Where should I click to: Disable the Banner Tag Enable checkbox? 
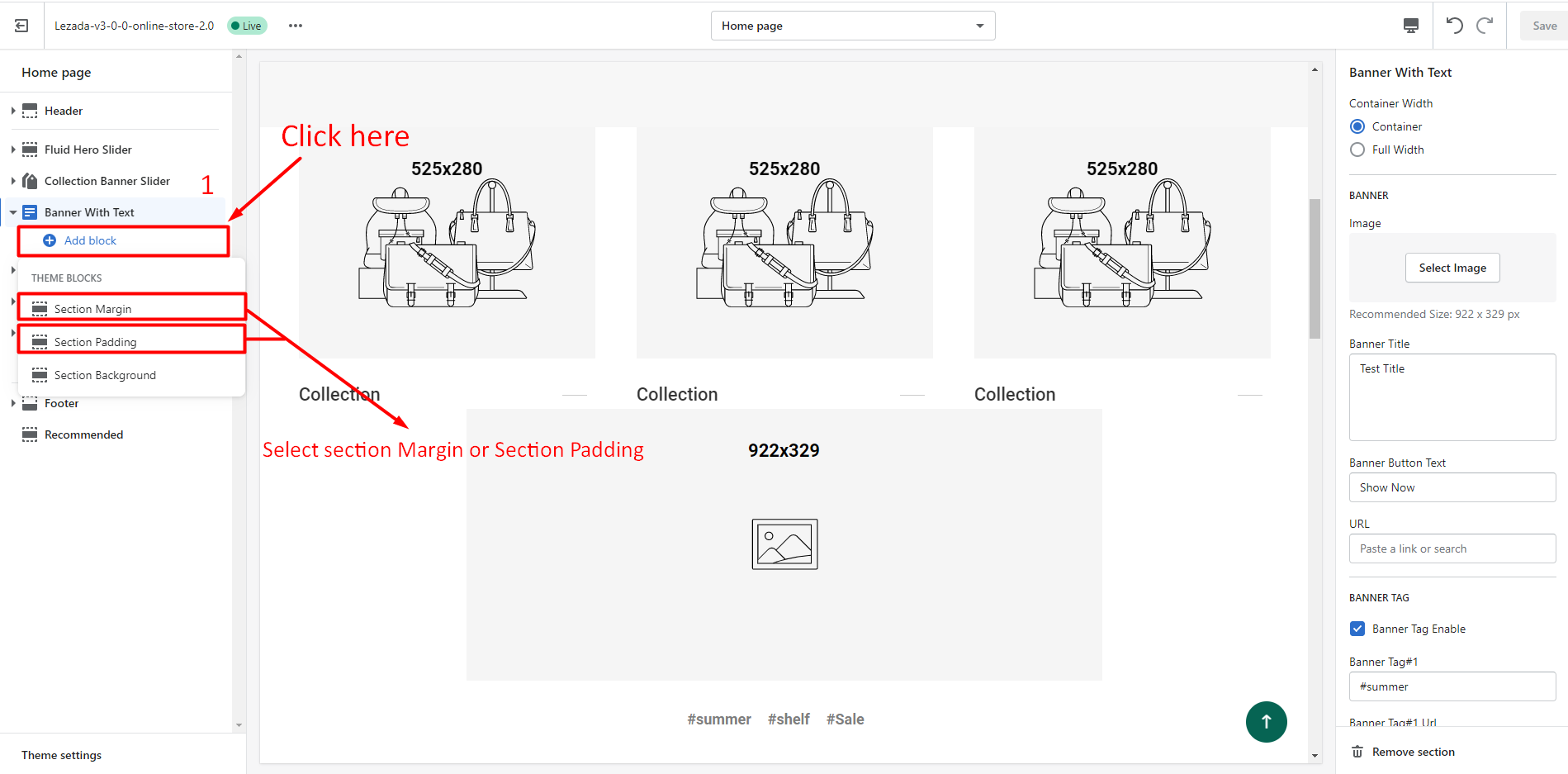click(x=1357, y=629)
